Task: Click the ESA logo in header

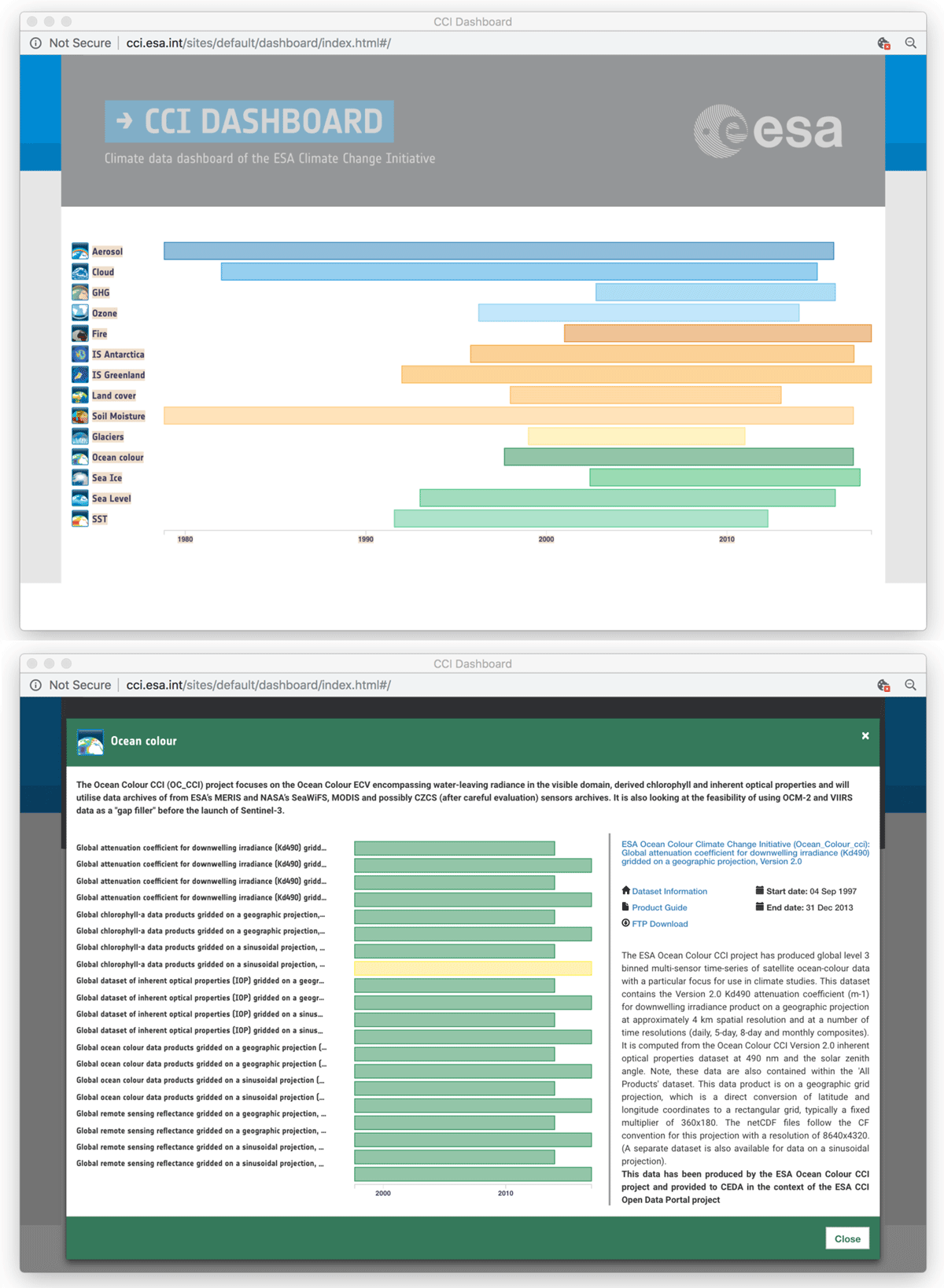Action: [x=768, y=131]
